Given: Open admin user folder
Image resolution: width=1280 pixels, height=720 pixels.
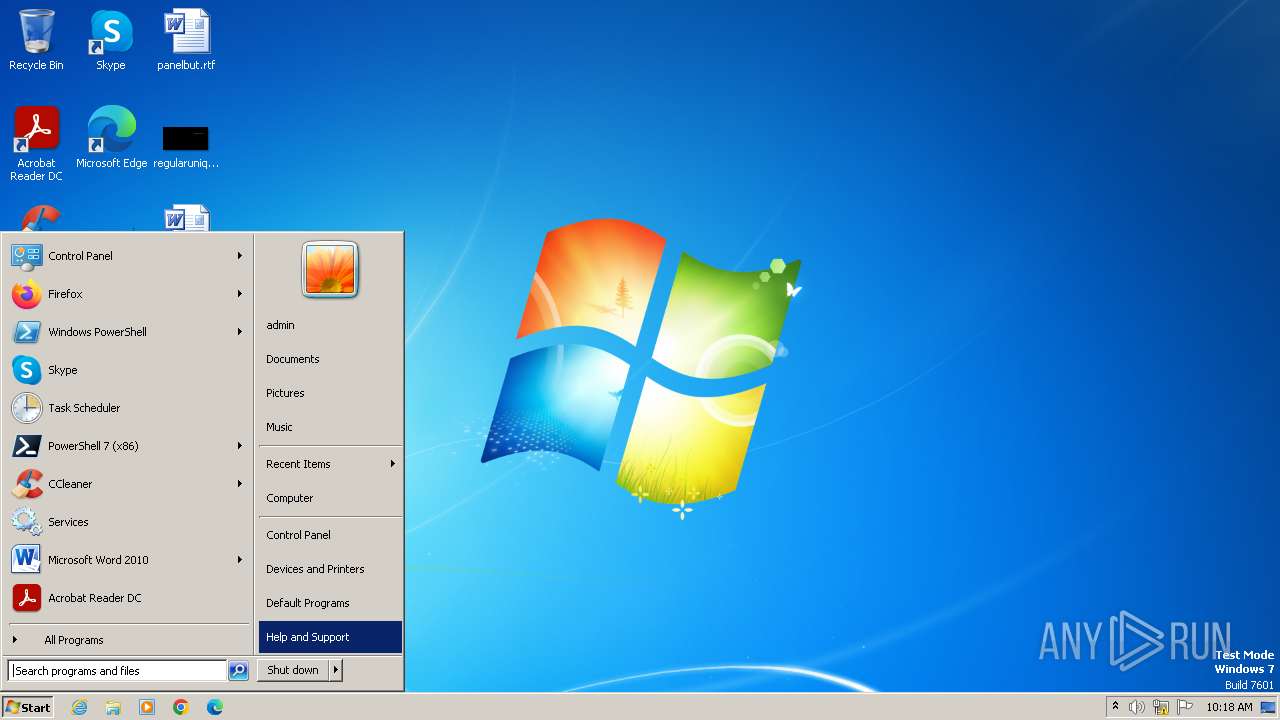Looking at the screenshot, I should 330,325.
